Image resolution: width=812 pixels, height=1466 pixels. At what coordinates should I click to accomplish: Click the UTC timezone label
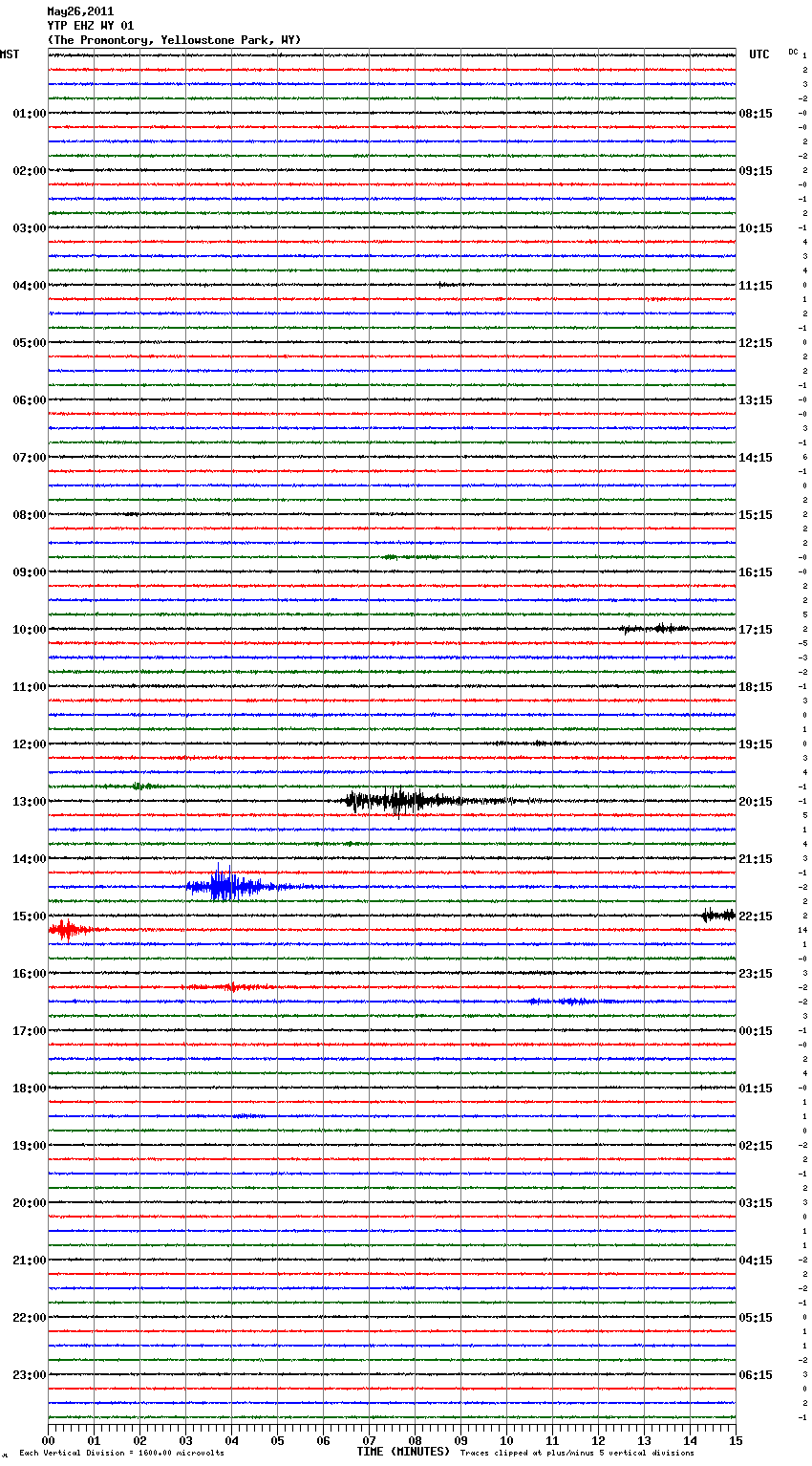point(759,54)
